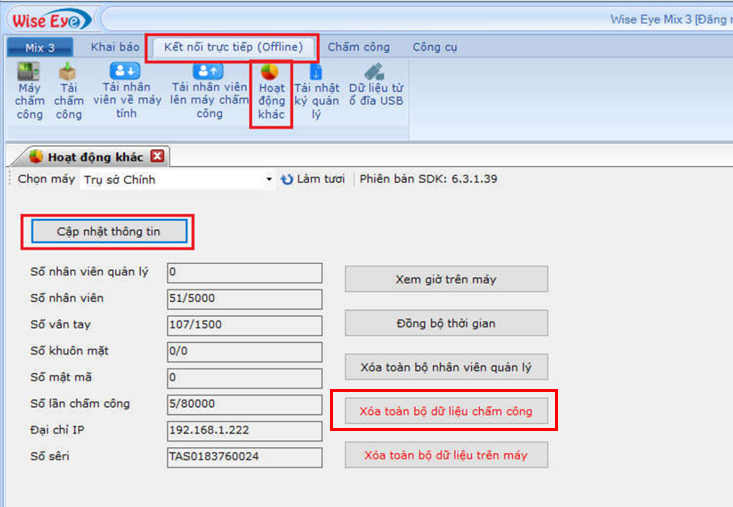Viewport: 733px width, 507px height.
Task: Click Xóa toàn bộ dữ liệu chấm công
Action: tap(446, 411)
